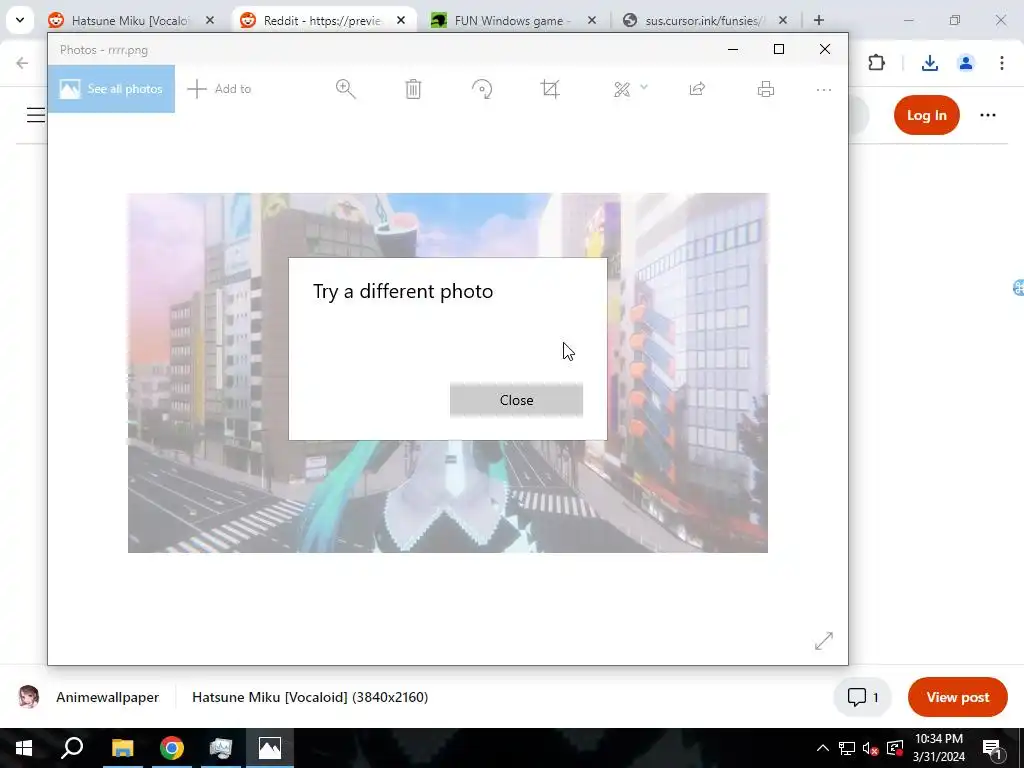This screenshot has width=1024, height=768.
Task: Select the Crop tool icon
Action: (551, 89)
